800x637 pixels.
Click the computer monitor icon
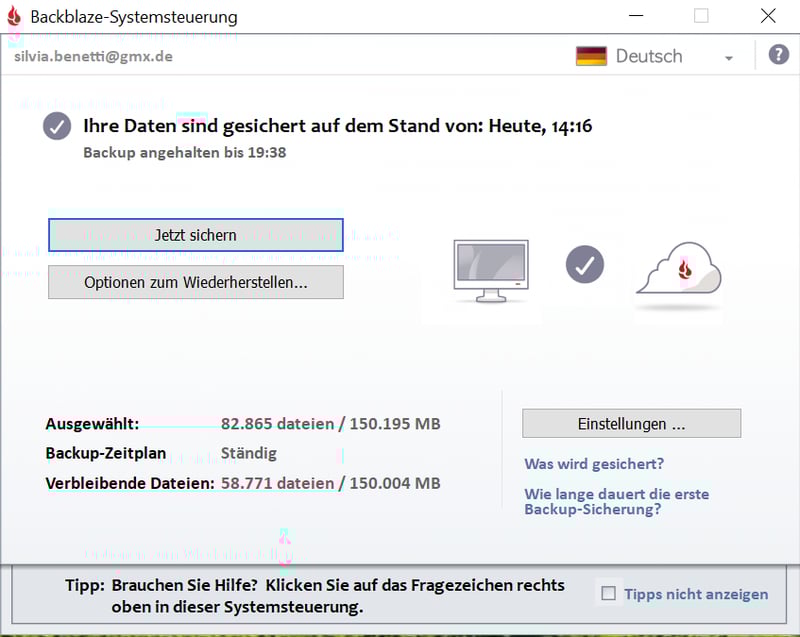coord(490,270)
